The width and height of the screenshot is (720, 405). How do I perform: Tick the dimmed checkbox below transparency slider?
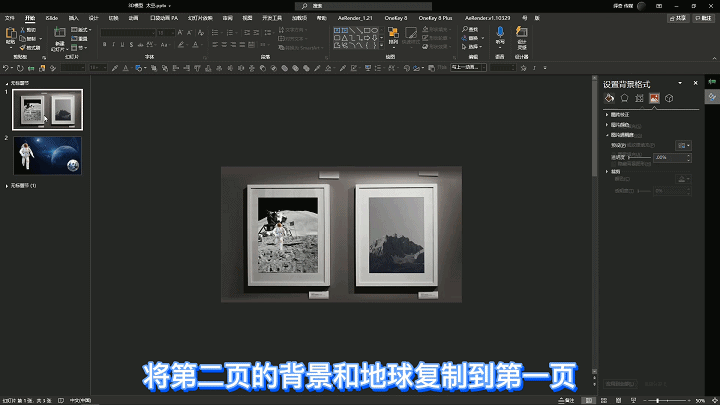(x=614, y=164)
